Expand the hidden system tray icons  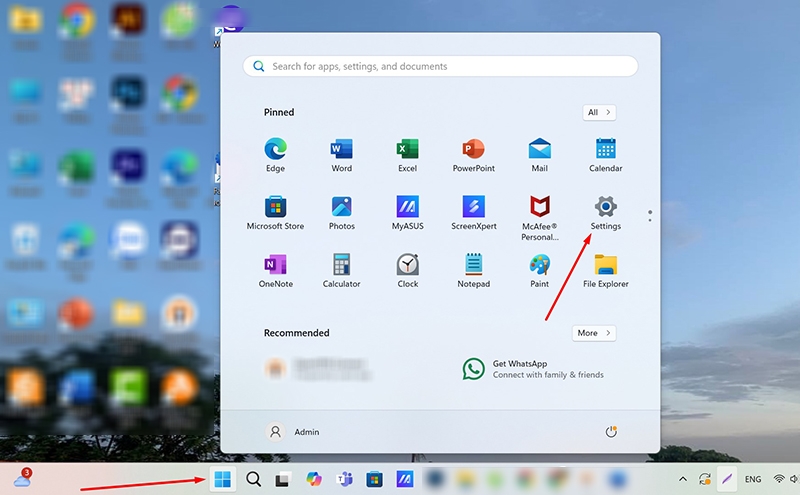(x=683, y=479)
